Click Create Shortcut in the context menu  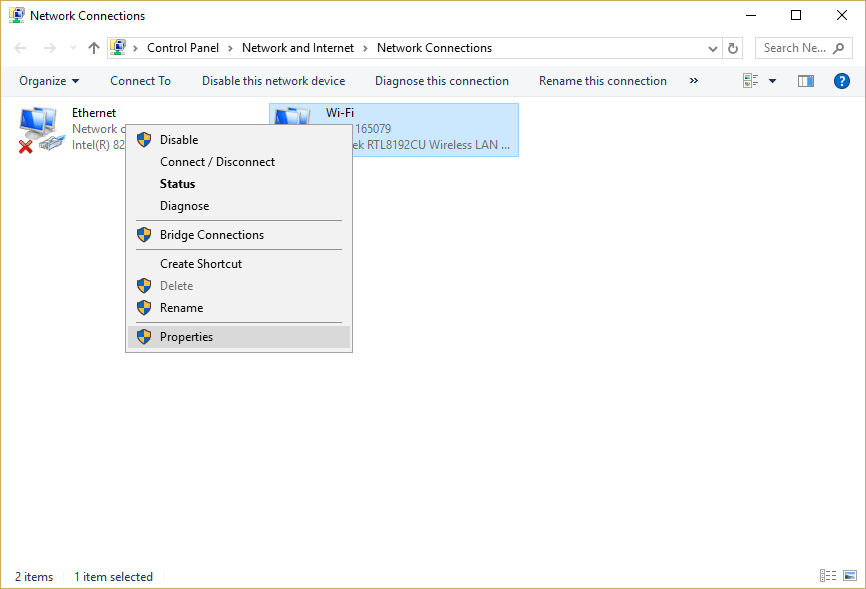pos(200,263)
